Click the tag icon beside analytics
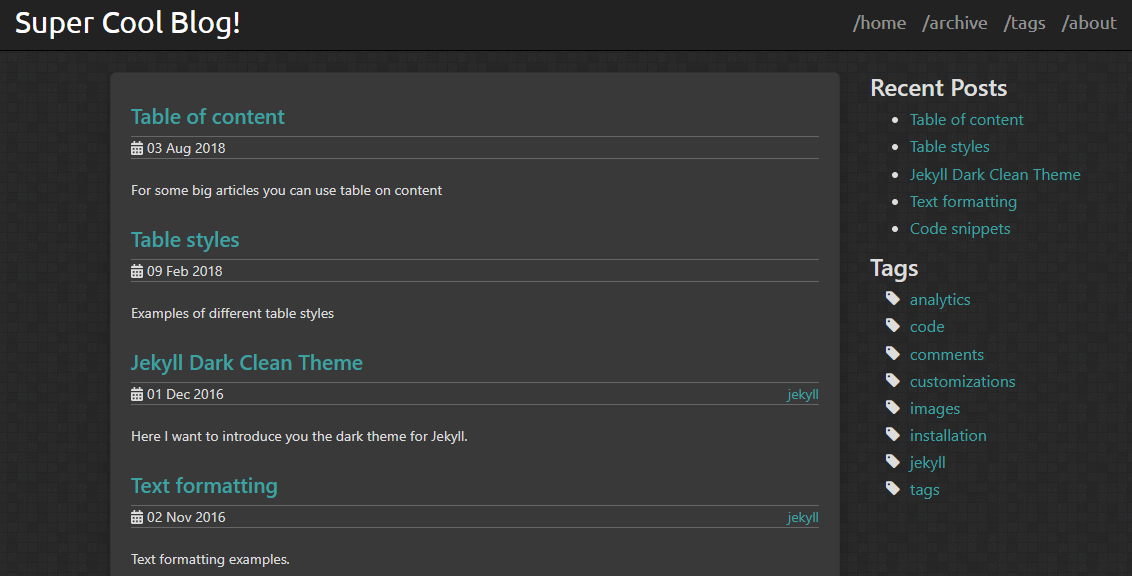 pos(893,298)
